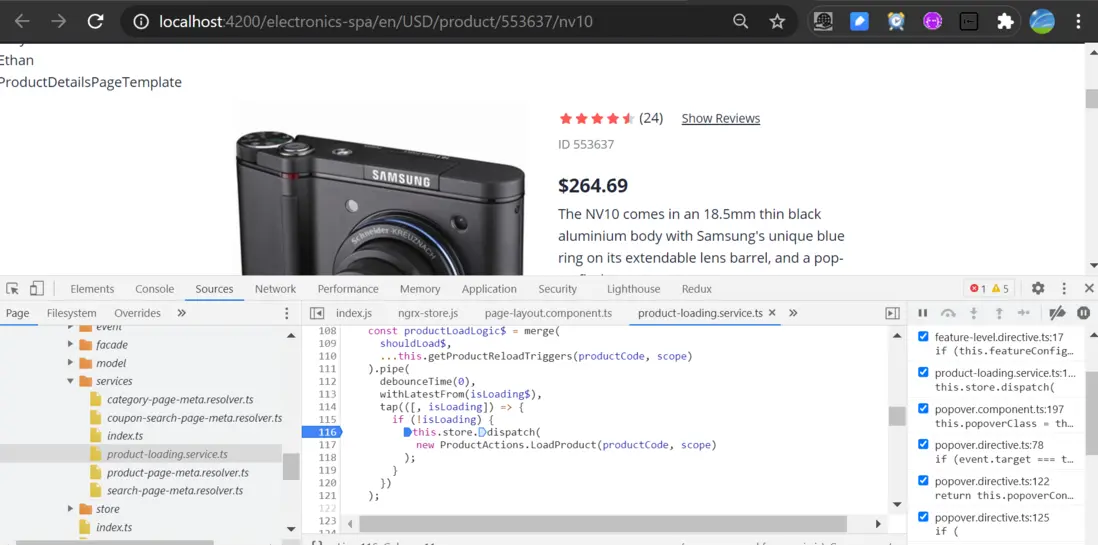Open Chrome three-dot main menu

(x=1078, y=22)
